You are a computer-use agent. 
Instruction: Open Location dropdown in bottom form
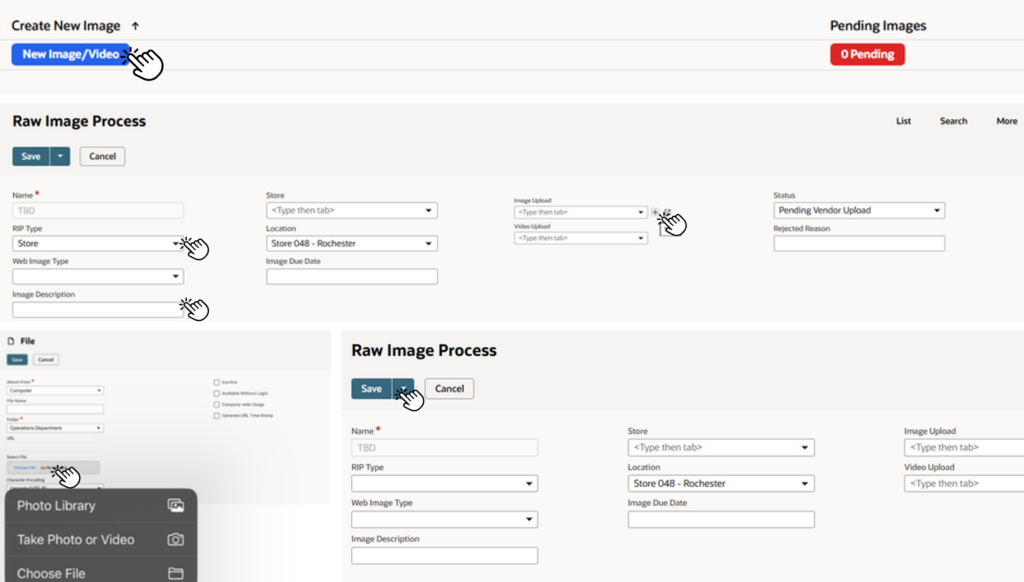click(x=721, y=483)
